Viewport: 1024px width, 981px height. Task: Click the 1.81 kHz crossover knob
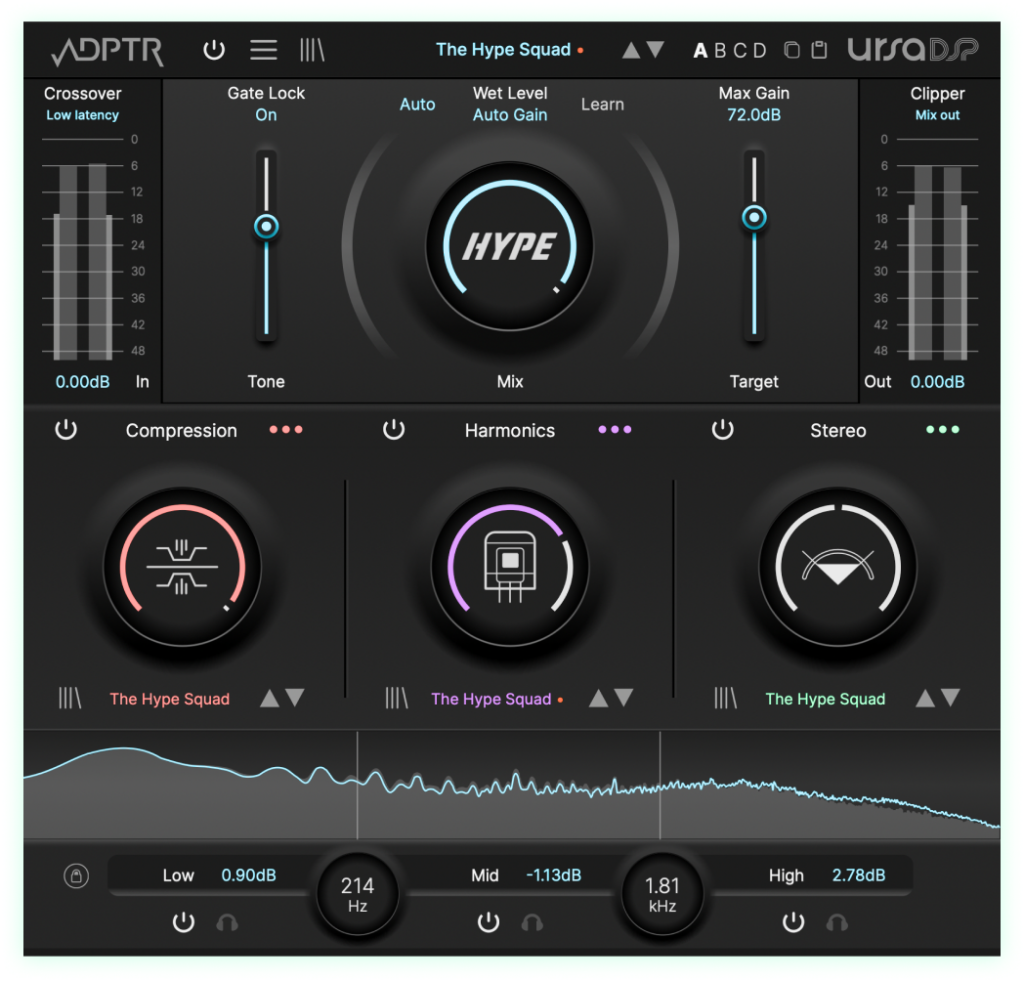click(x=662, y=894)
